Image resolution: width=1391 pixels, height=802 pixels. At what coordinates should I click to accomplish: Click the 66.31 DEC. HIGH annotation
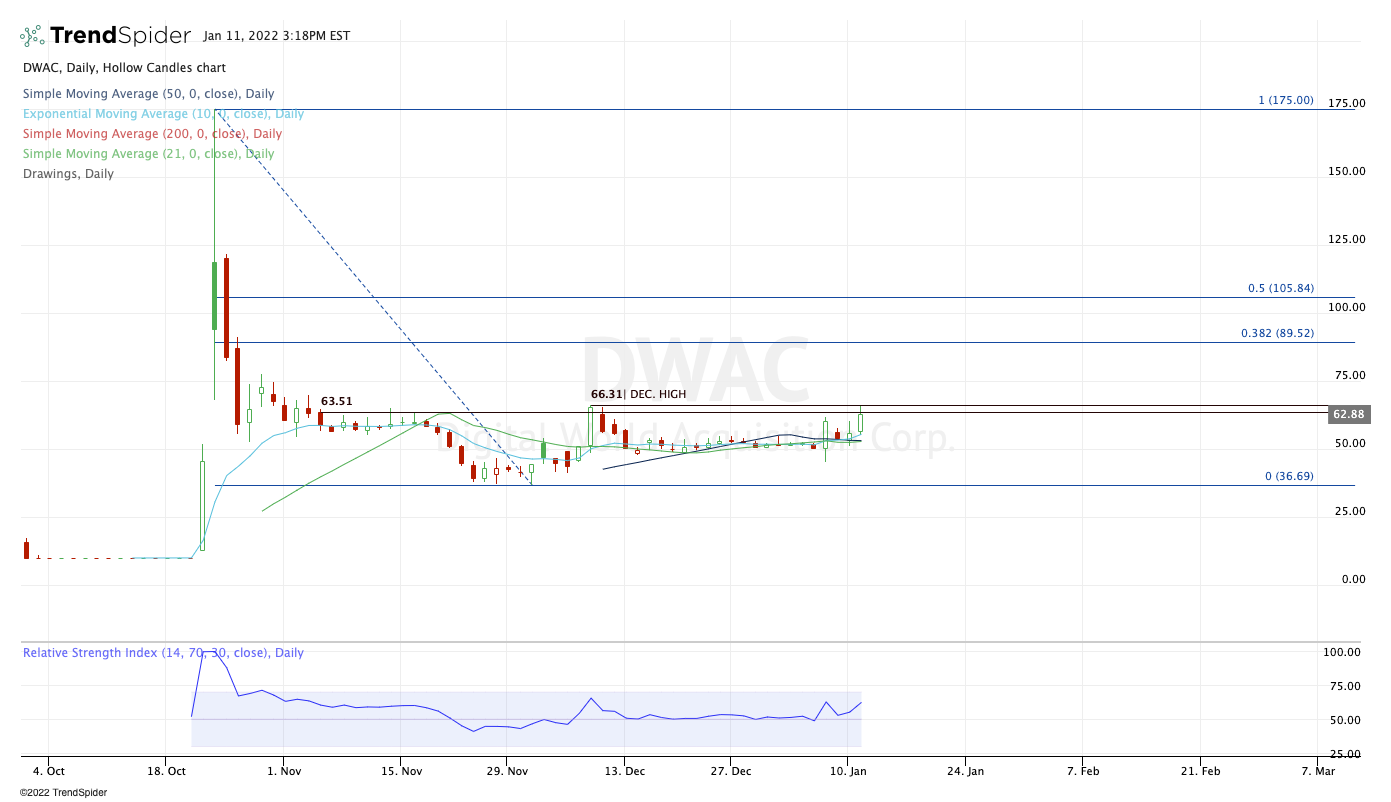(x=639, y=394)
